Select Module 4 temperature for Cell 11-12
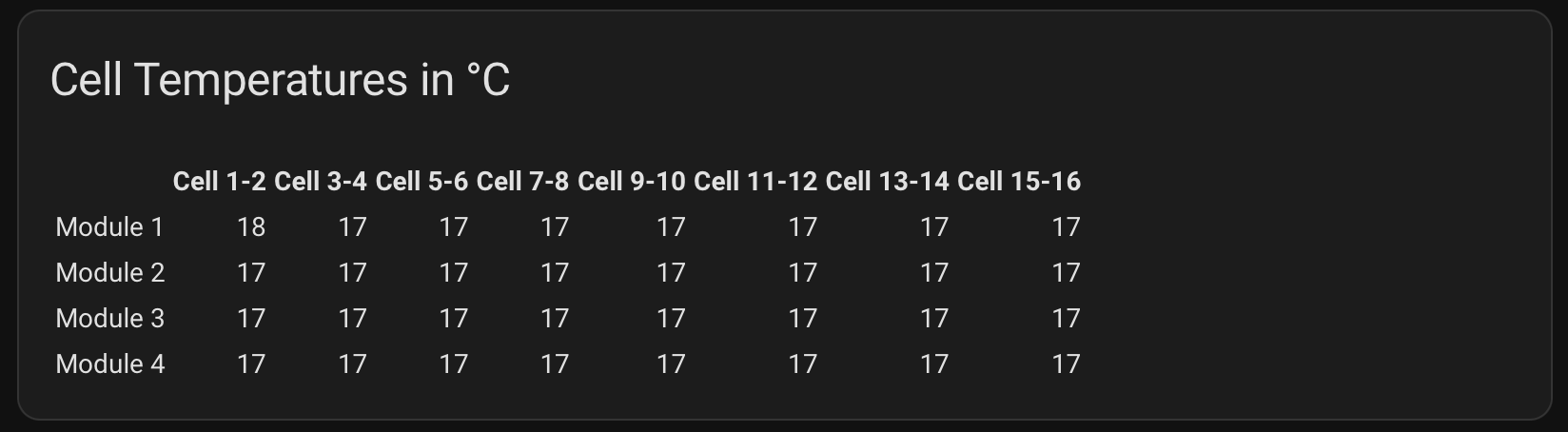 [803, 363]
